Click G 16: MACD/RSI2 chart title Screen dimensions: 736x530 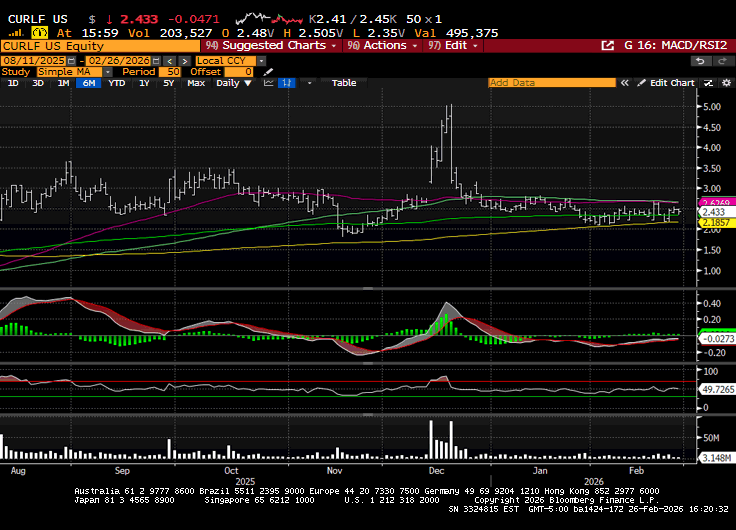pos(676,46)
